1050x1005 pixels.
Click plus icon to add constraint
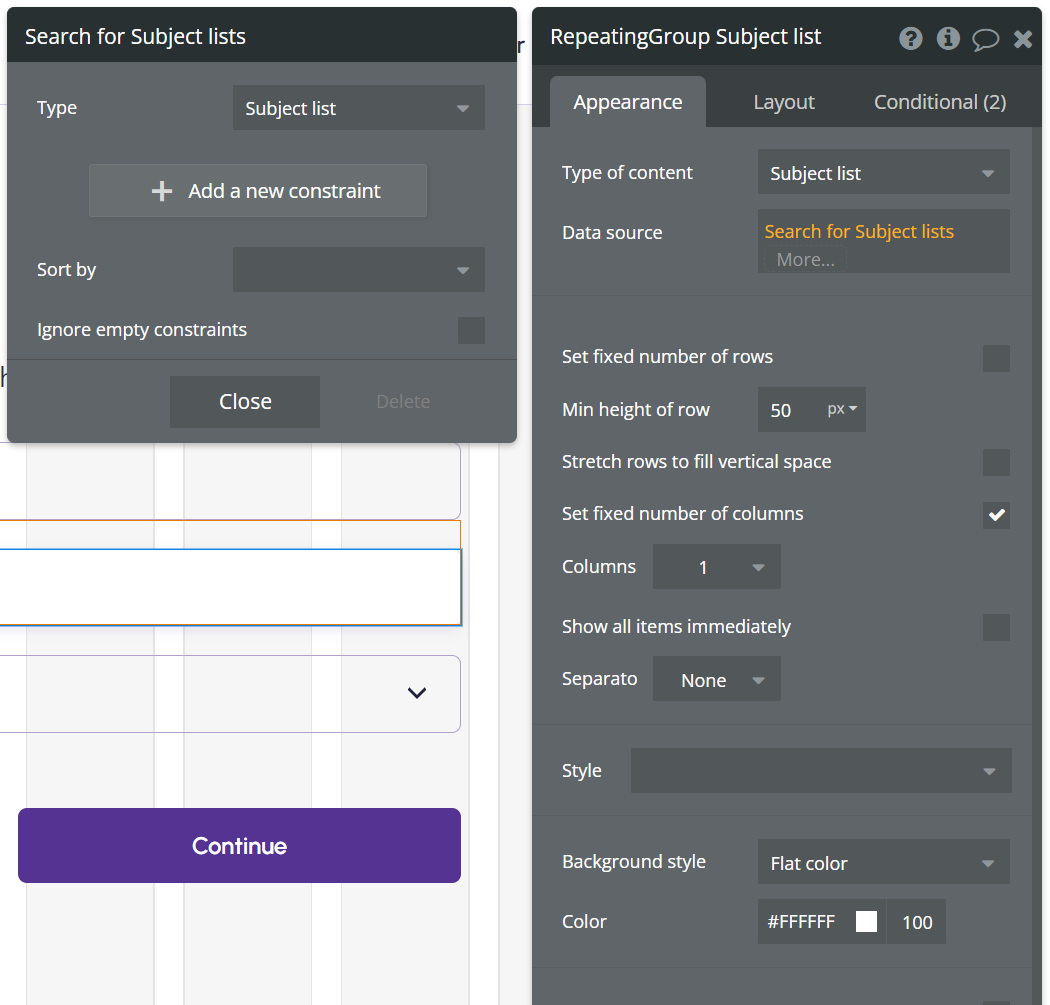(x=162, y=191)
